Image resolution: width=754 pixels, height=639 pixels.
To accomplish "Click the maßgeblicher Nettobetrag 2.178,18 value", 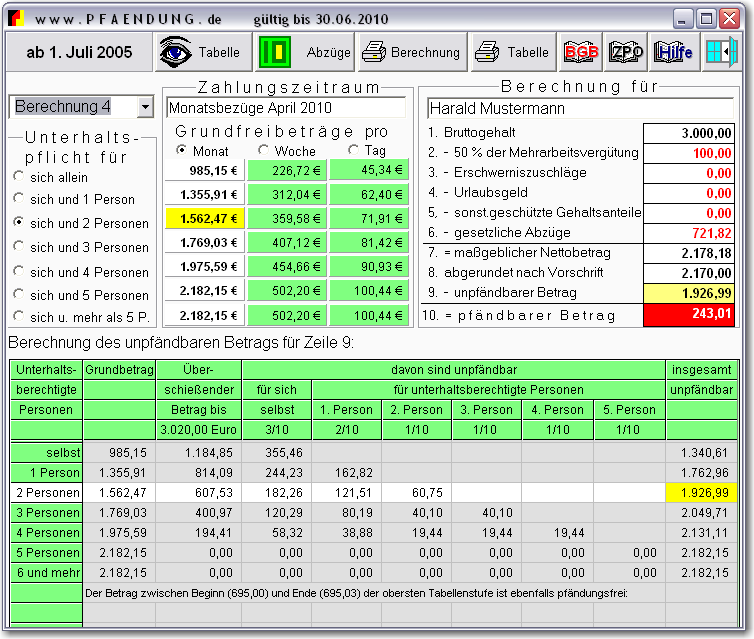I will coord(689,253).
